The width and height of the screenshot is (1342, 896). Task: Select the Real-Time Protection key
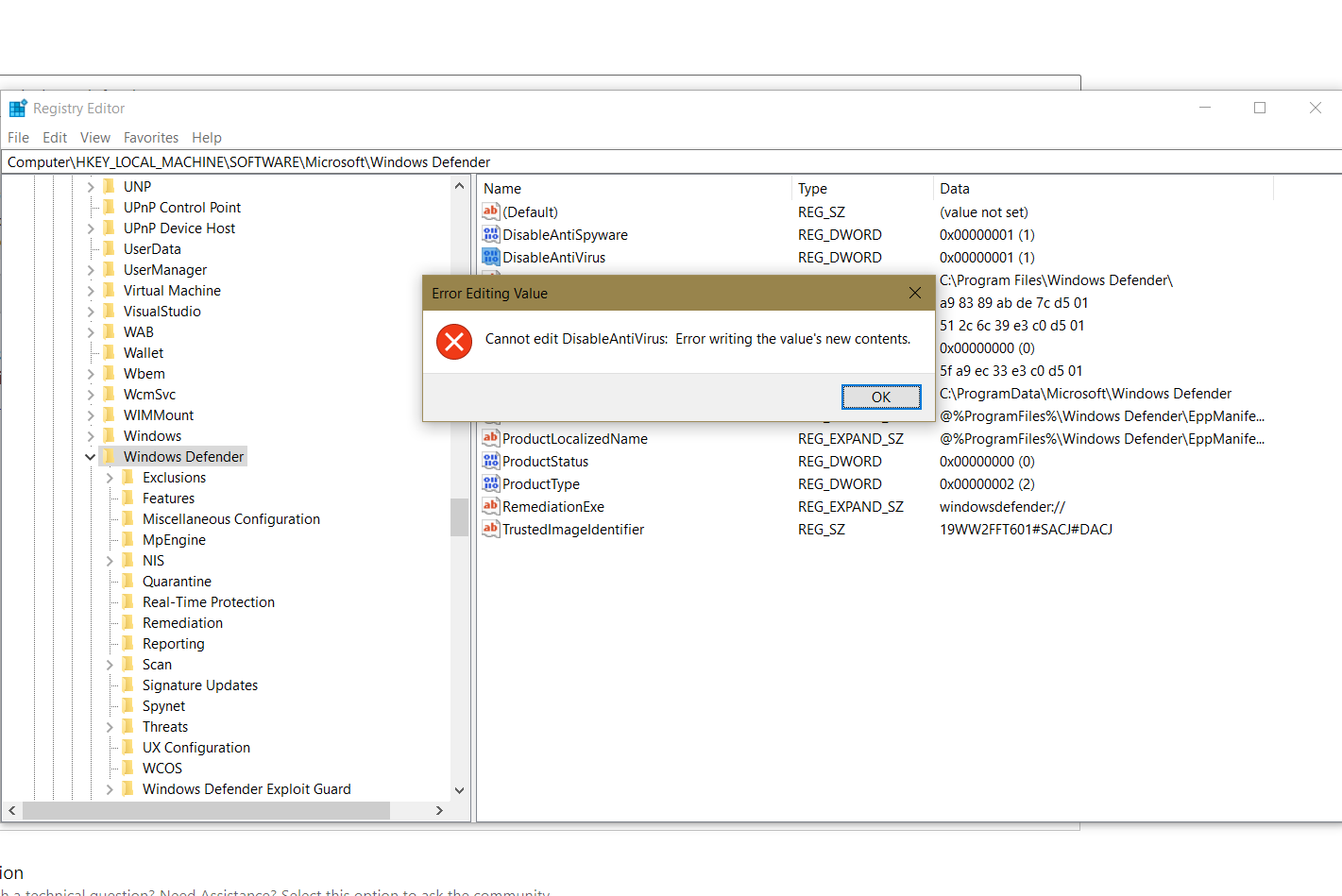click(x=209, y=601)
